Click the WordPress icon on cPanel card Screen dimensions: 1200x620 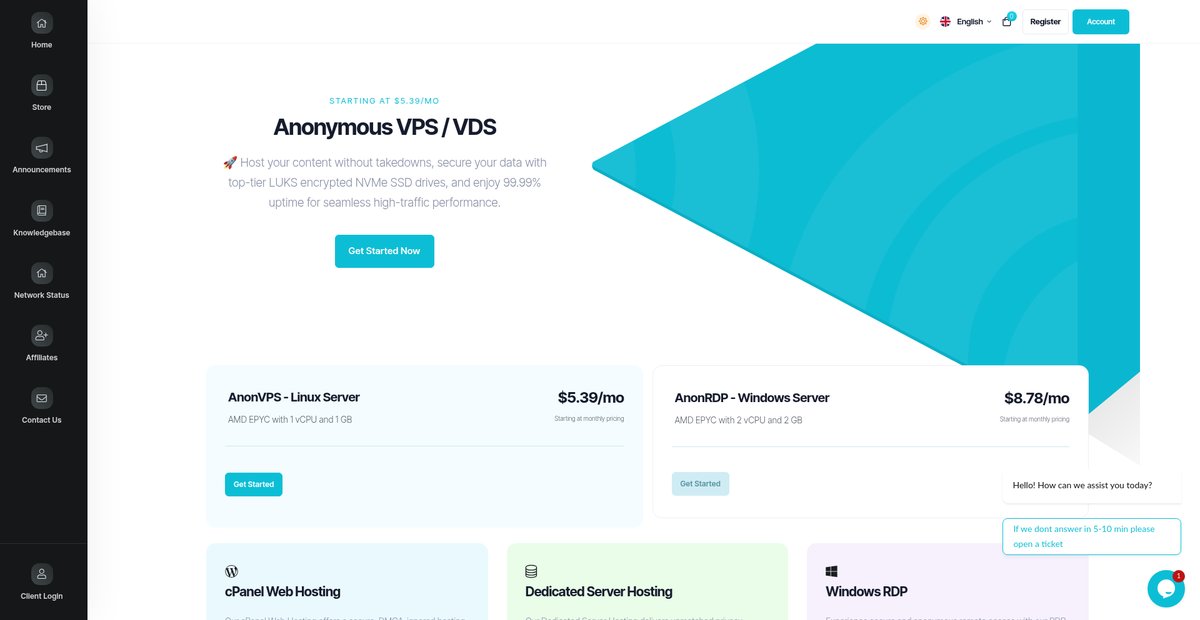point(232,571)
